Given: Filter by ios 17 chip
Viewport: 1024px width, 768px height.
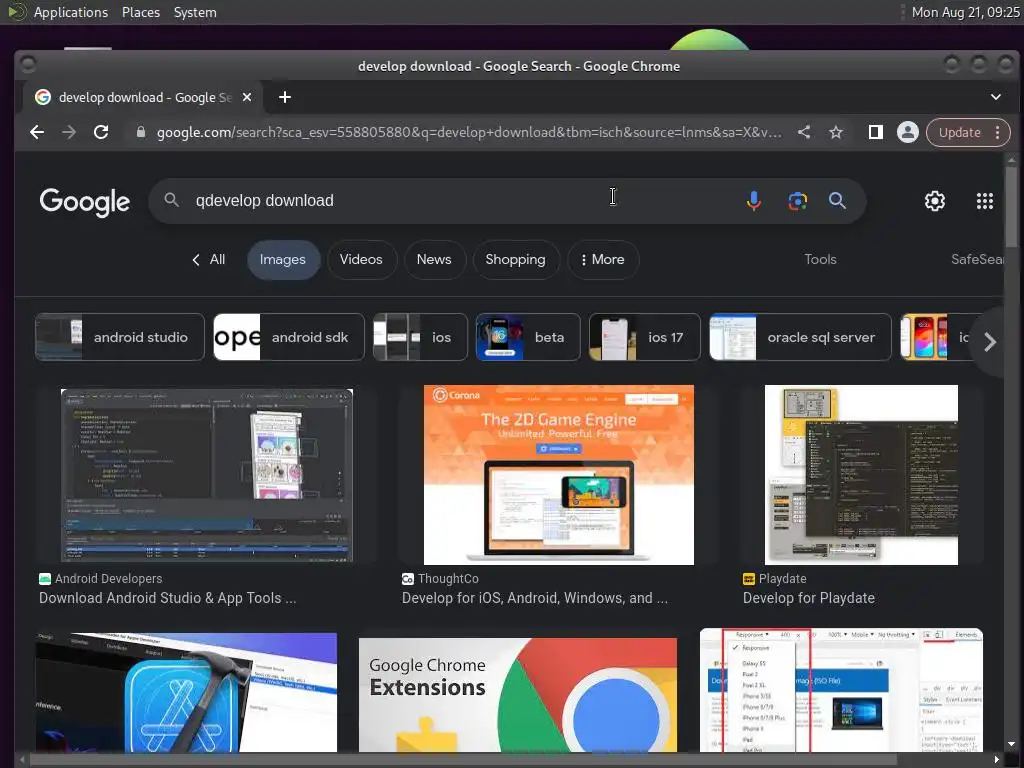Looking at the screenshot, I should (x=645, y=337).
